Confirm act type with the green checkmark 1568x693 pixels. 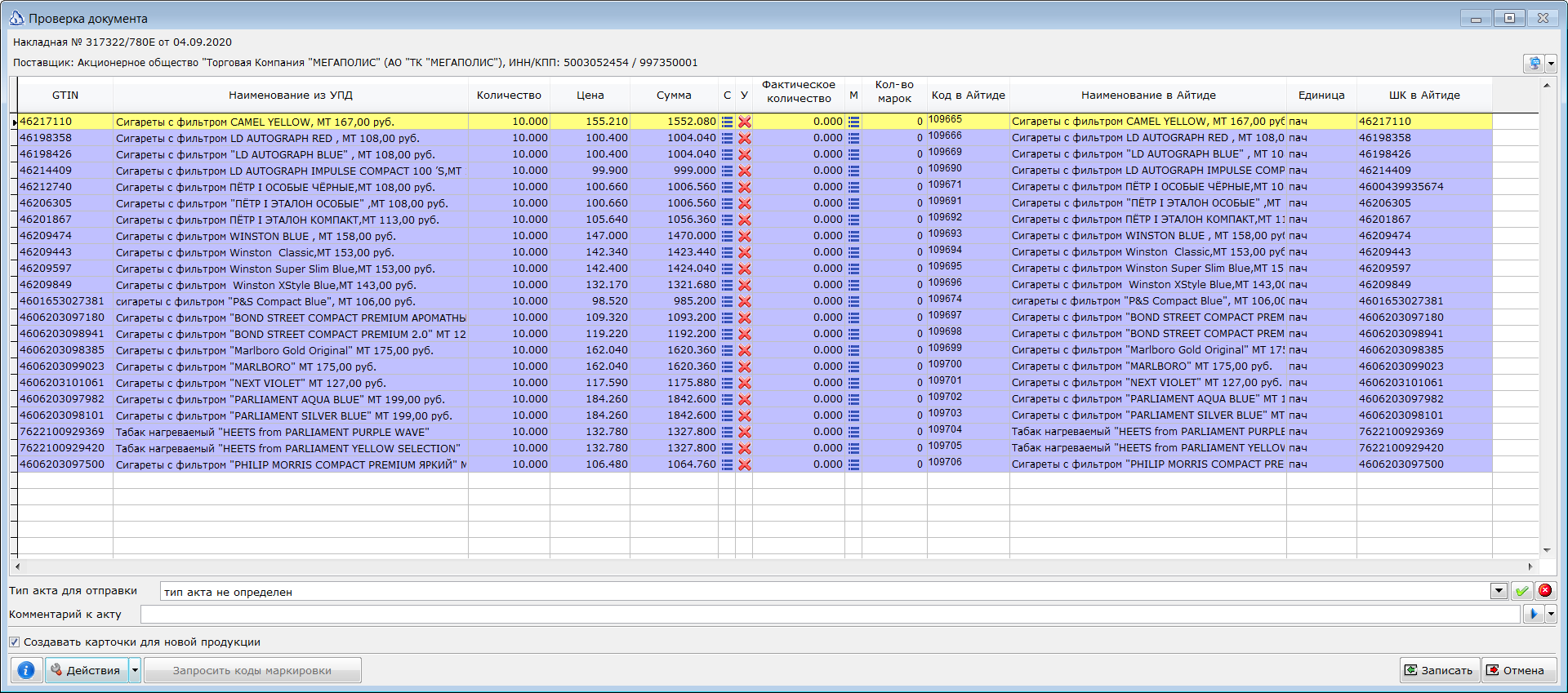click(x=1521, y=591)
